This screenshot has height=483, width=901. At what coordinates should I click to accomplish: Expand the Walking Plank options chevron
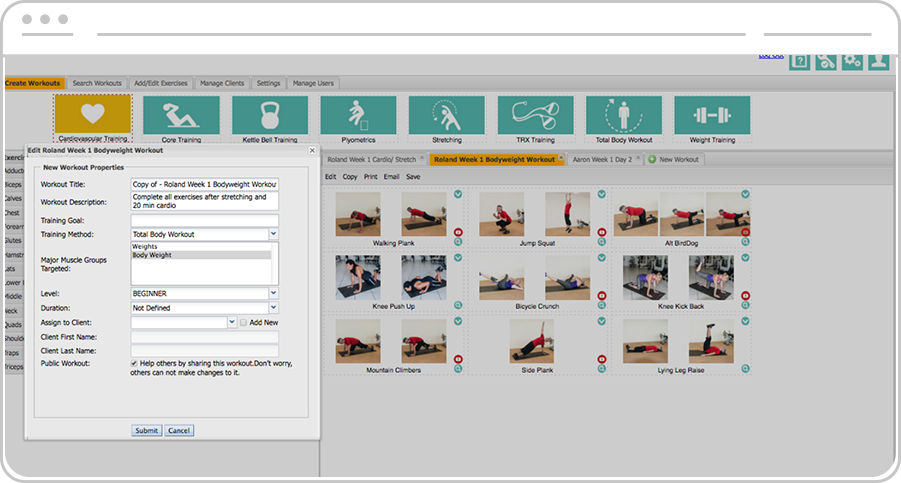(458, 194)
